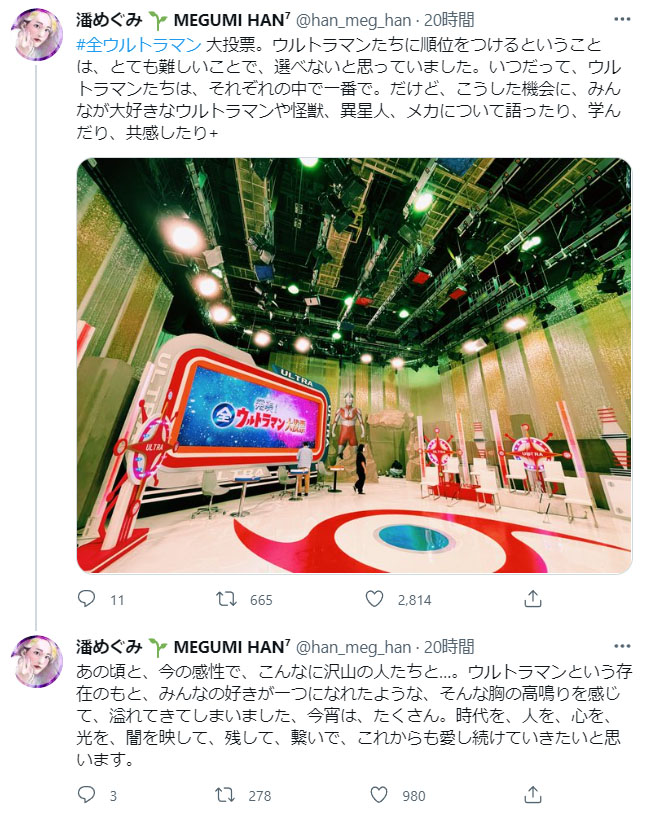The height and width of the screenshot is (815, 649).
Task: Open @han_meg_han handle on second tweet
Action: point(353,647)
